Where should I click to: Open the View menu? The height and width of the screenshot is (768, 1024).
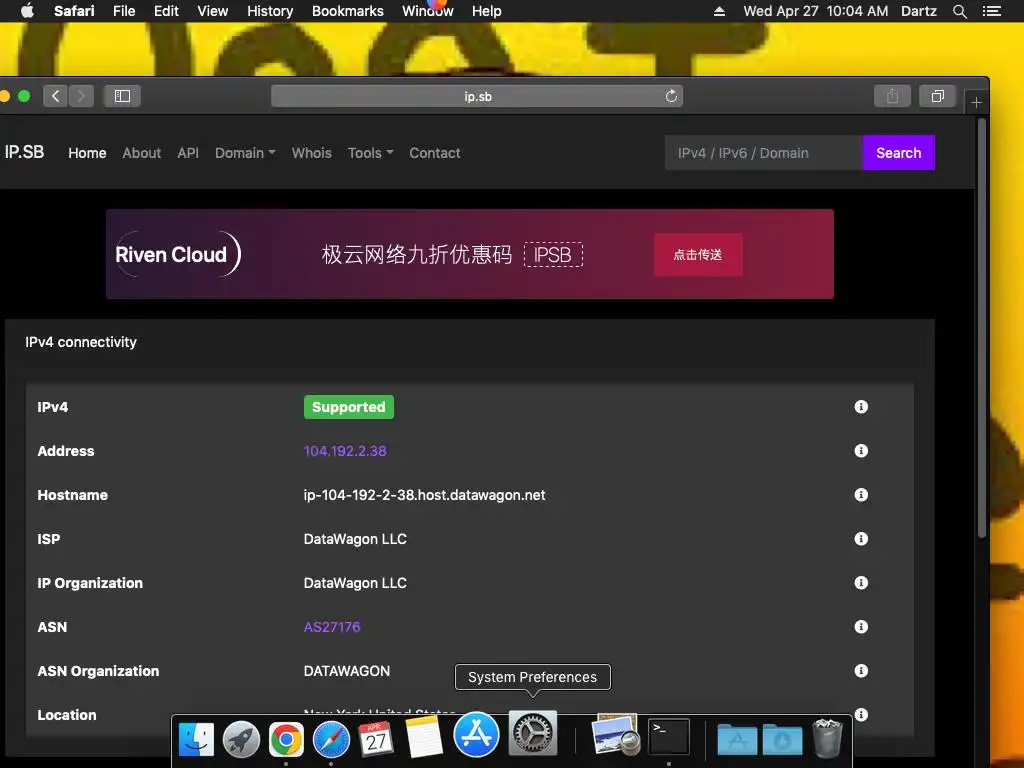pos(213,11)
